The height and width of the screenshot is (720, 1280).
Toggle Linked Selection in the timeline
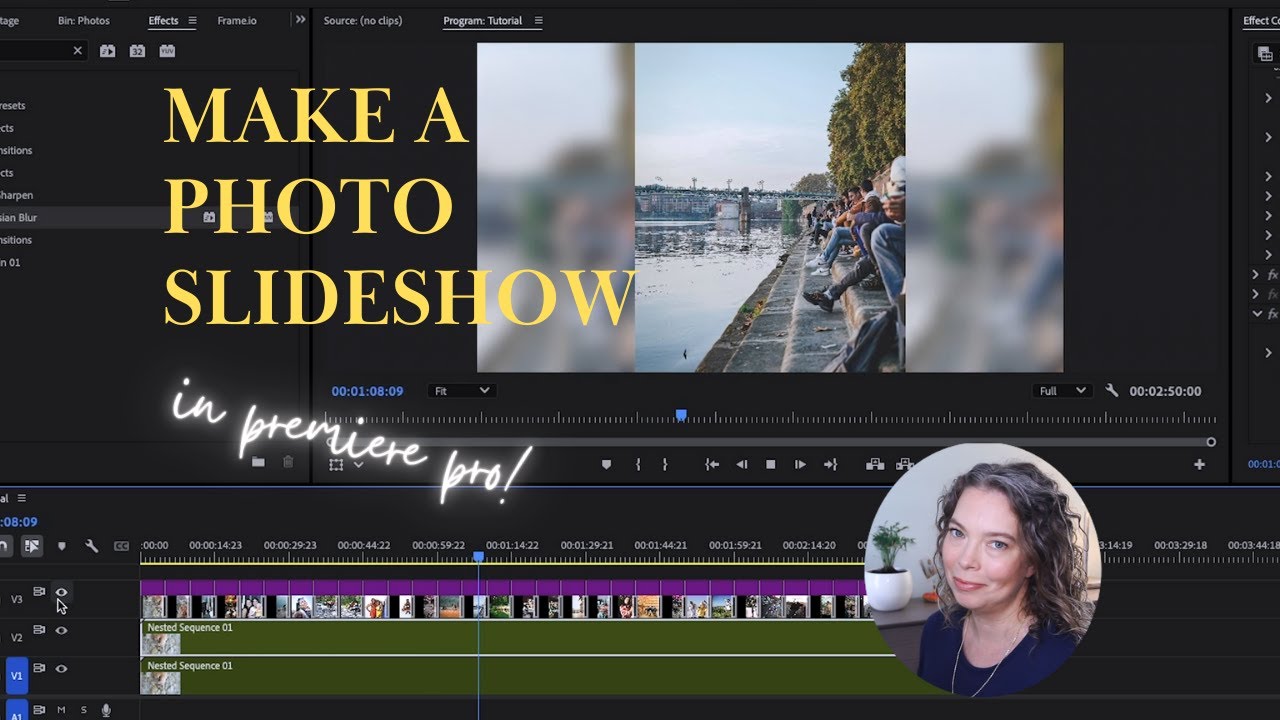[x=32, y=546]
